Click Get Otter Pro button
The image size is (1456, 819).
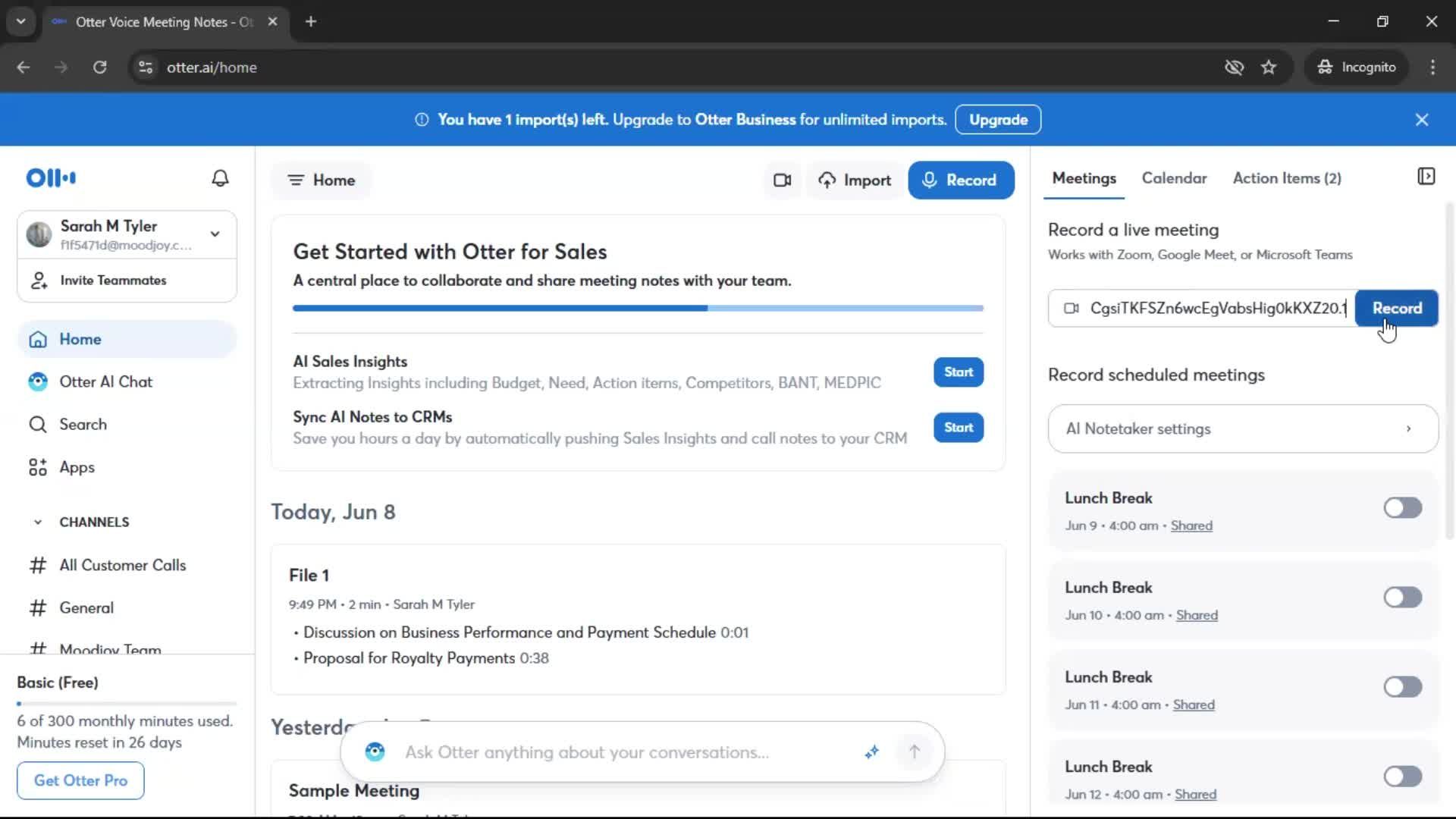pyautogui.click(x=80, y=781)
